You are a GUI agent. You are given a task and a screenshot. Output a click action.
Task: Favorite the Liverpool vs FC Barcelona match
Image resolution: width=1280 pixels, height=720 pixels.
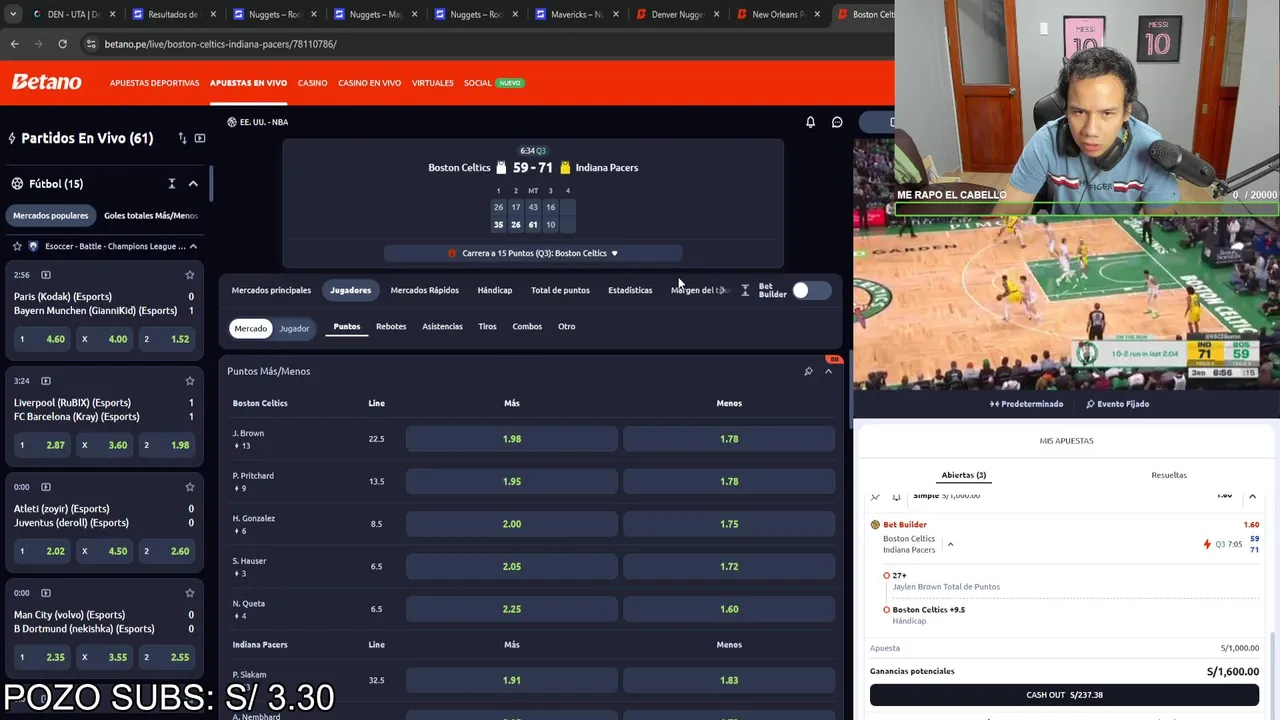(x=189, y=381)
